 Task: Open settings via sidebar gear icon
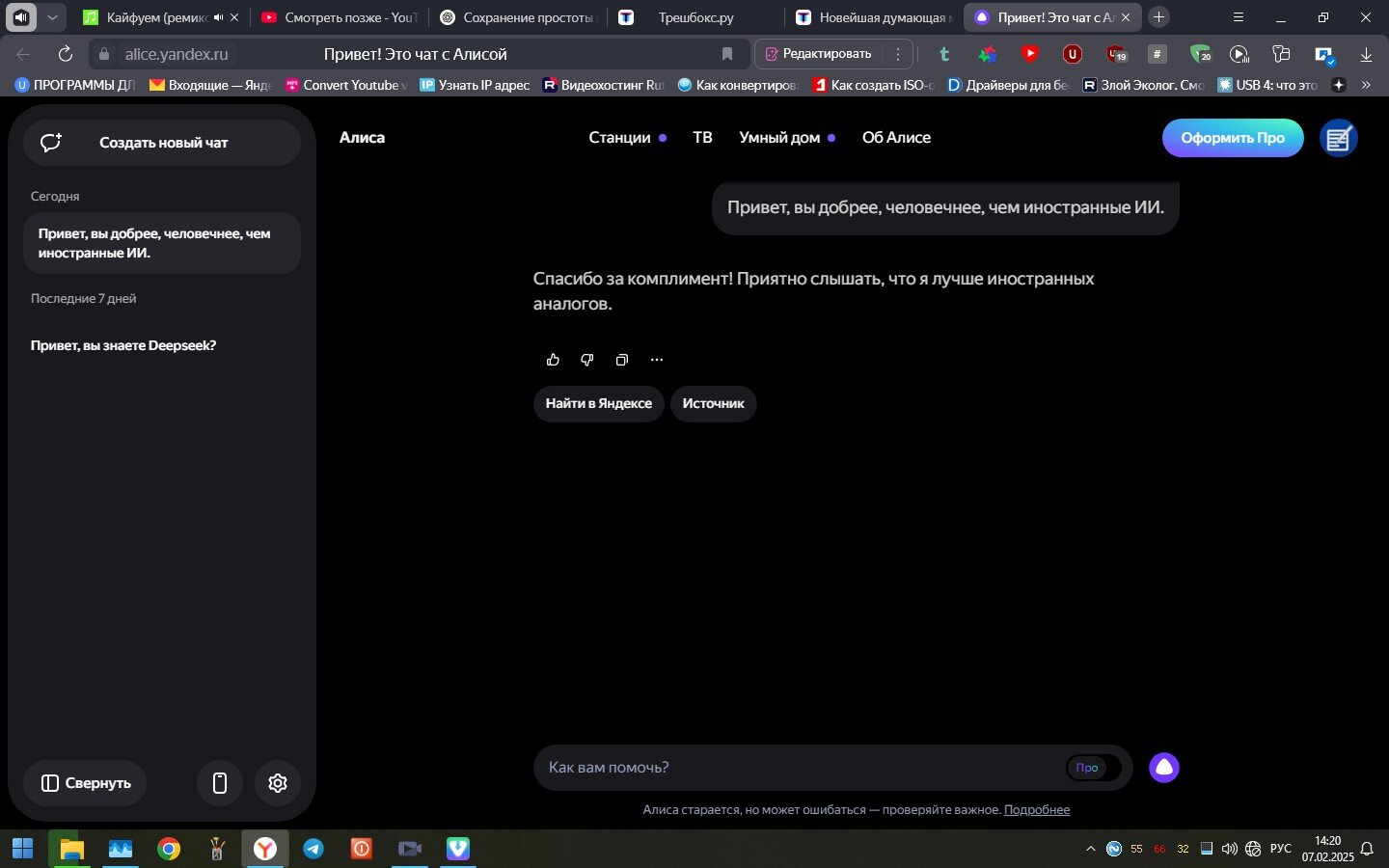pyautogui.click(x=278, y=783)
